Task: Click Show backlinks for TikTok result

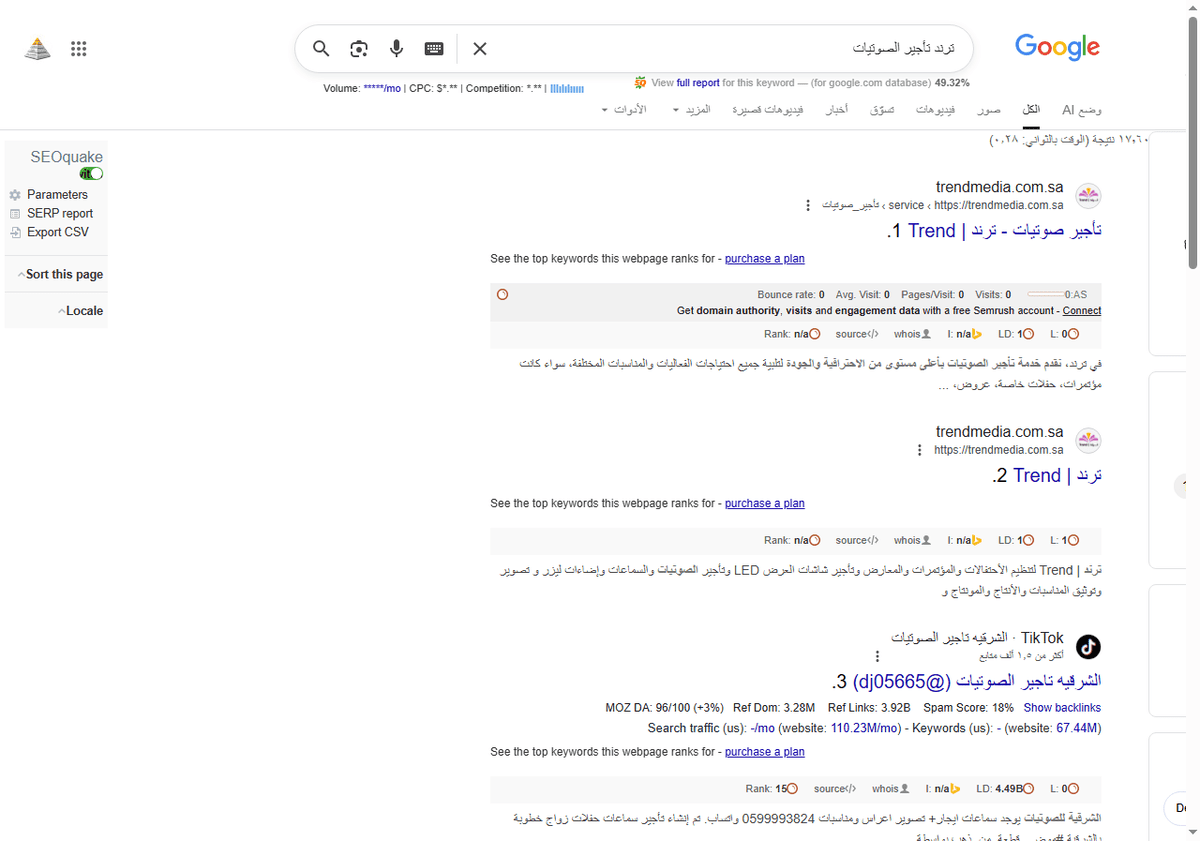Action: [1062, 707]
